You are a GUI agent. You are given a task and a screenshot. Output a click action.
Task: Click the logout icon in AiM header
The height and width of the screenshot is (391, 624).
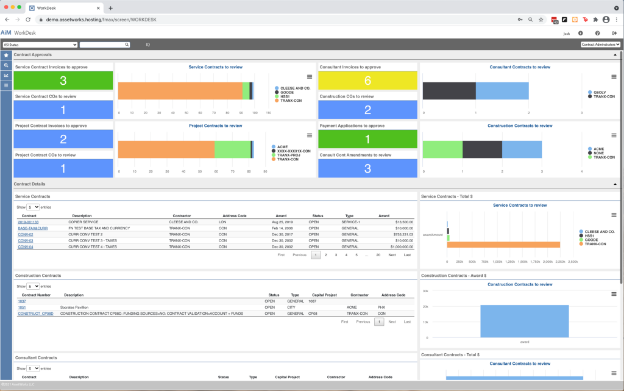pyautogui.click(x=614, y=33)
